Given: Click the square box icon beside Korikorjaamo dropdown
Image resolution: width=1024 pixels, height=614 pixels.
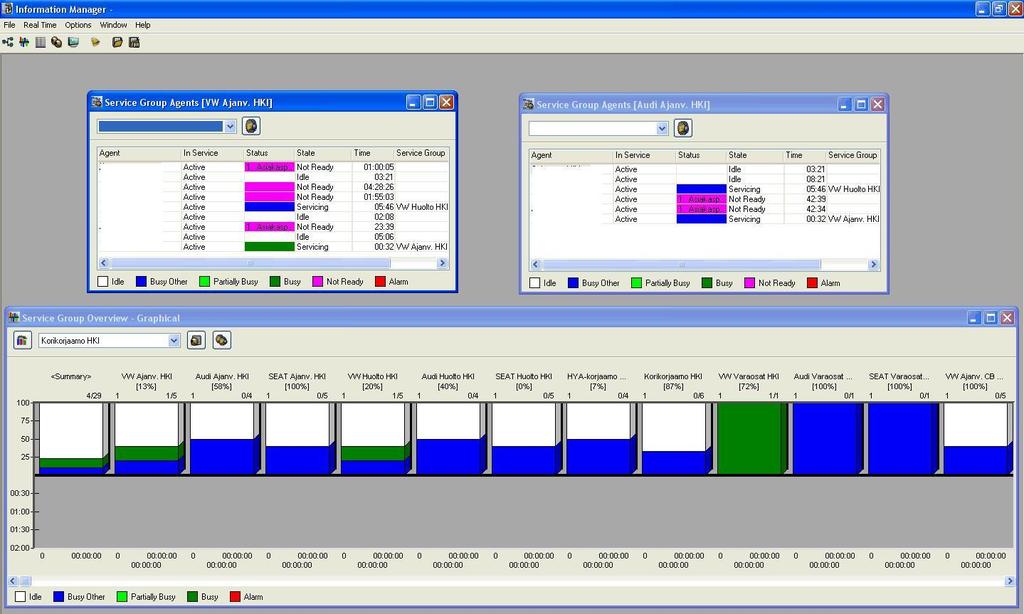Looking at the screenshot, I should click(196, 340).
